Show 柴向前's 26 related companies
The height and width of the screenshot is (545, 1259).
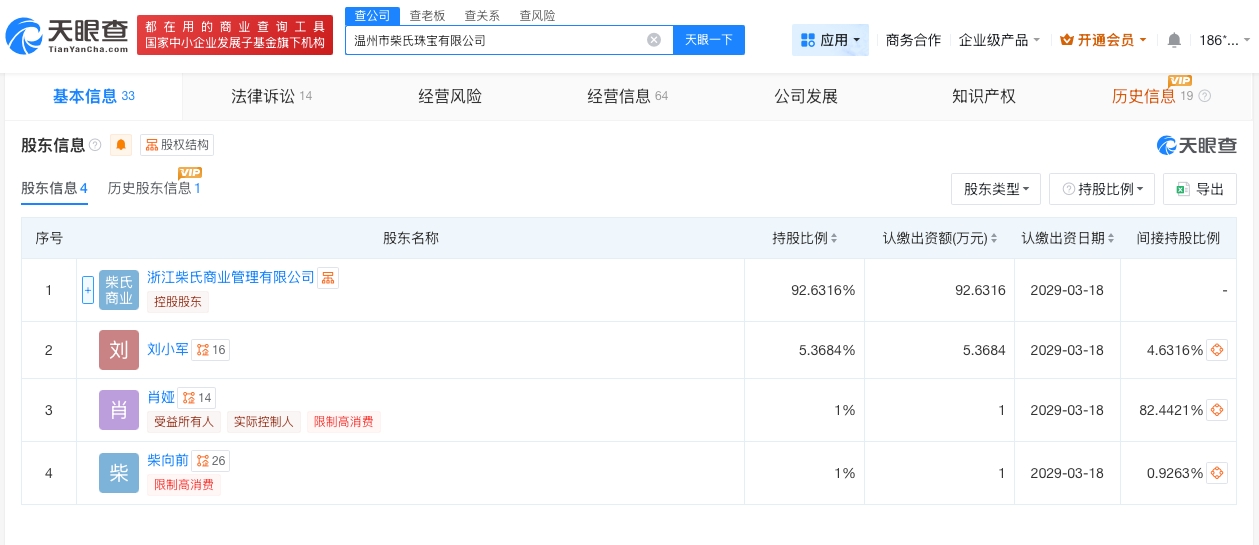click(x=211, y=460)
